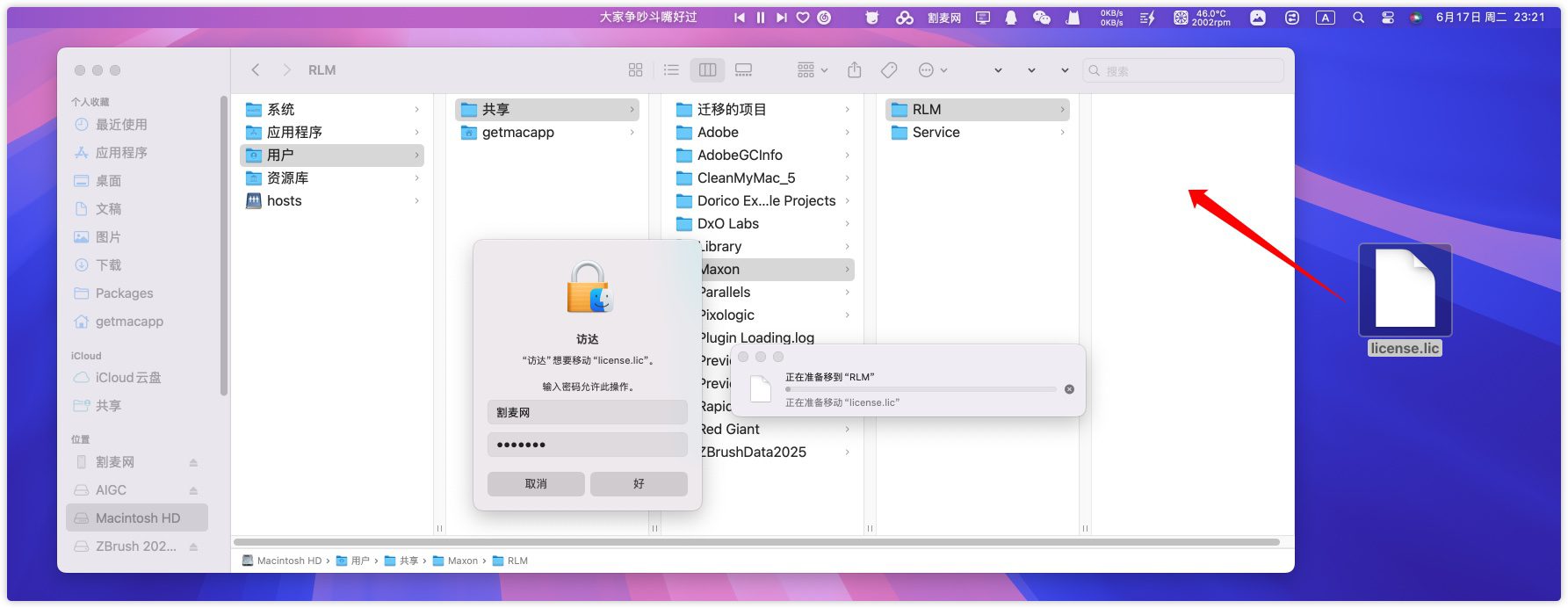The width and height of the screenshot is (1568, 608).
Task: Switch Finder to list view
Action: pyautogui.click(x=671, y=70)
